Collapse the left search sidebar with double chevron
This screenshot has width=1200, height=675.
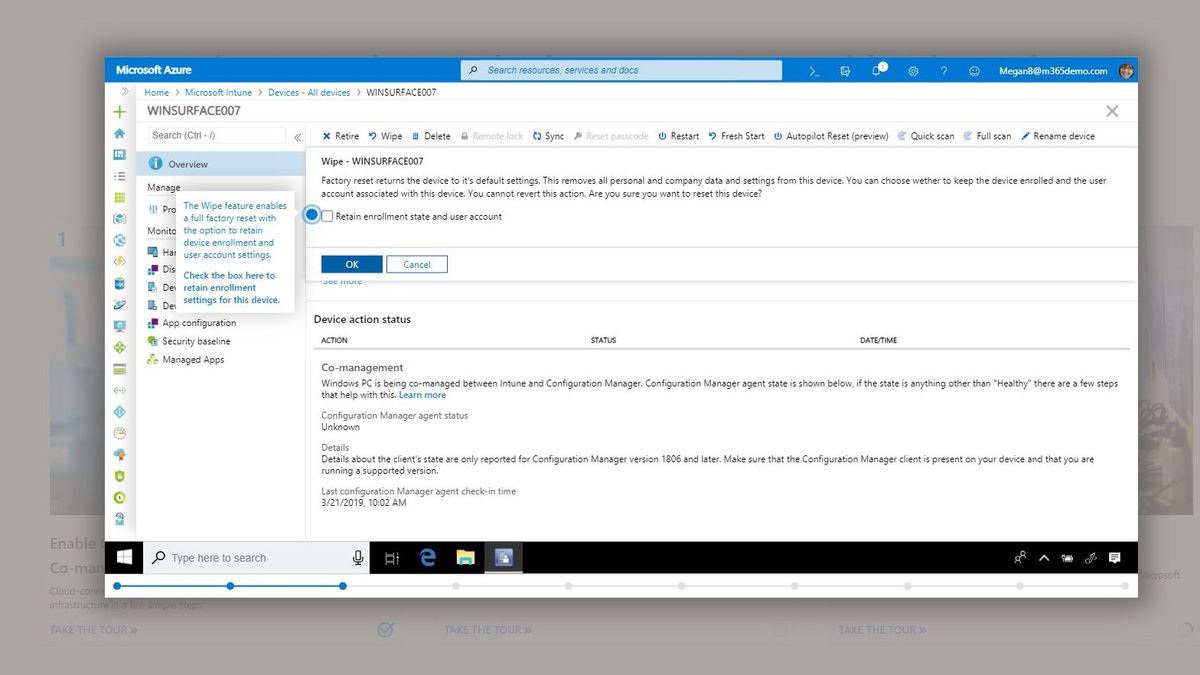coord(297,138)
